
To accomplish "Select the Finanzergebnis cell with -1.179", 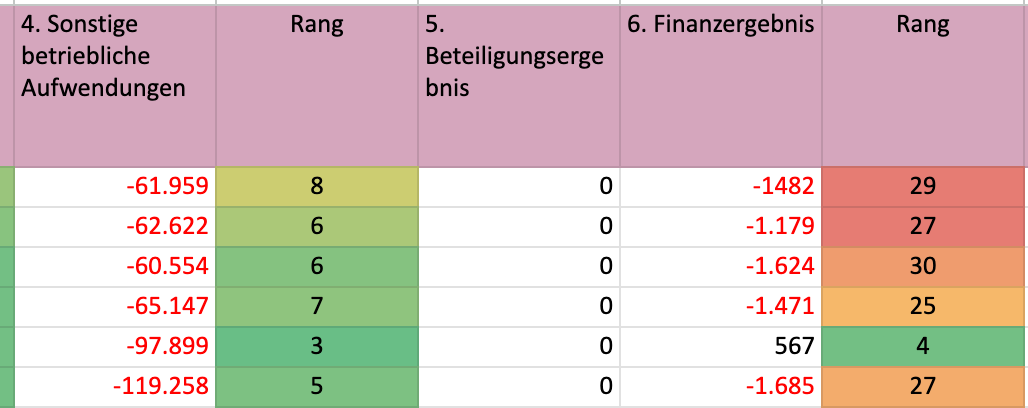I will (721, 226).
